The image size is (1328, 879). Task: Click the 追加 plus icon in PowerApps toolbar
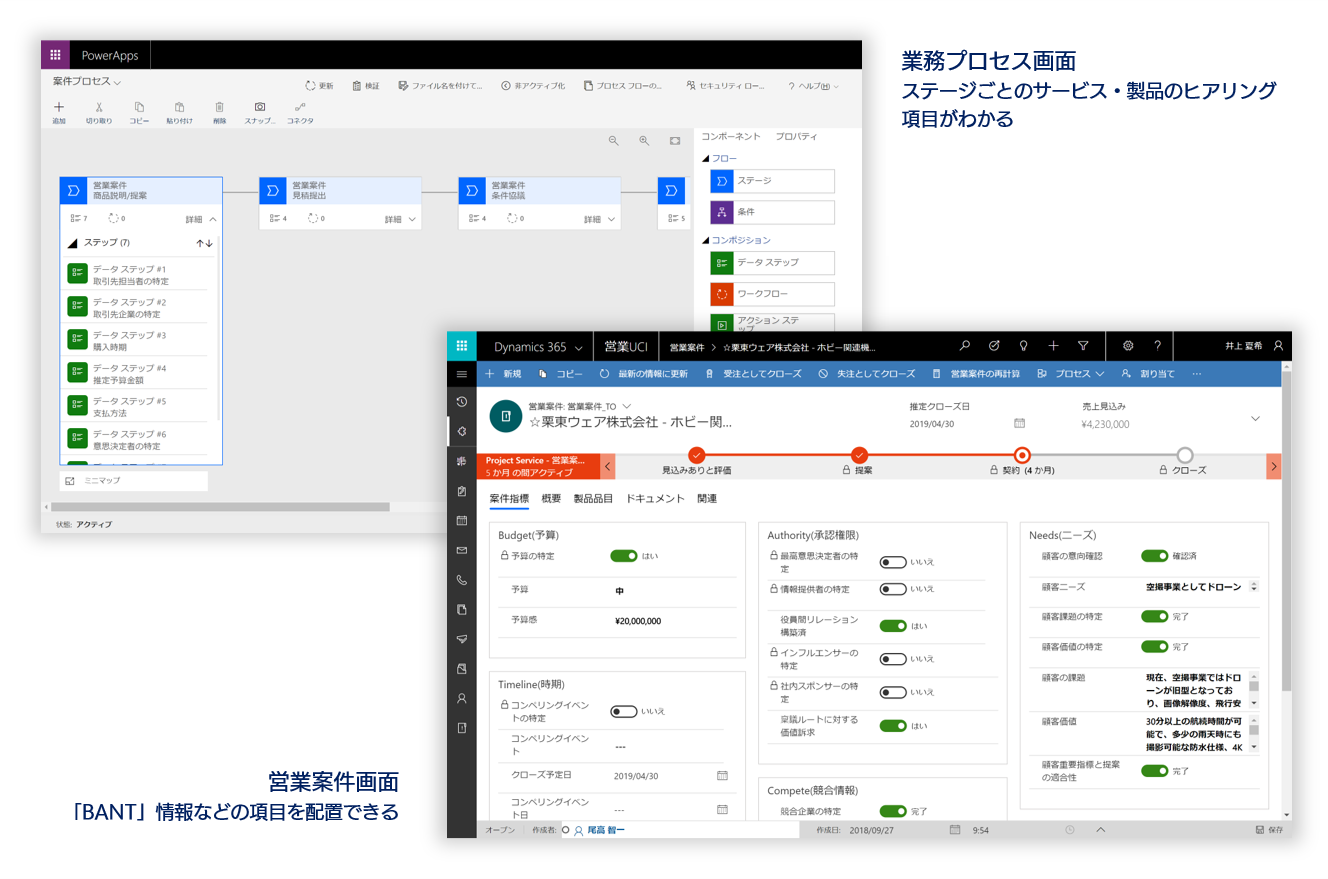pos(59,107)
